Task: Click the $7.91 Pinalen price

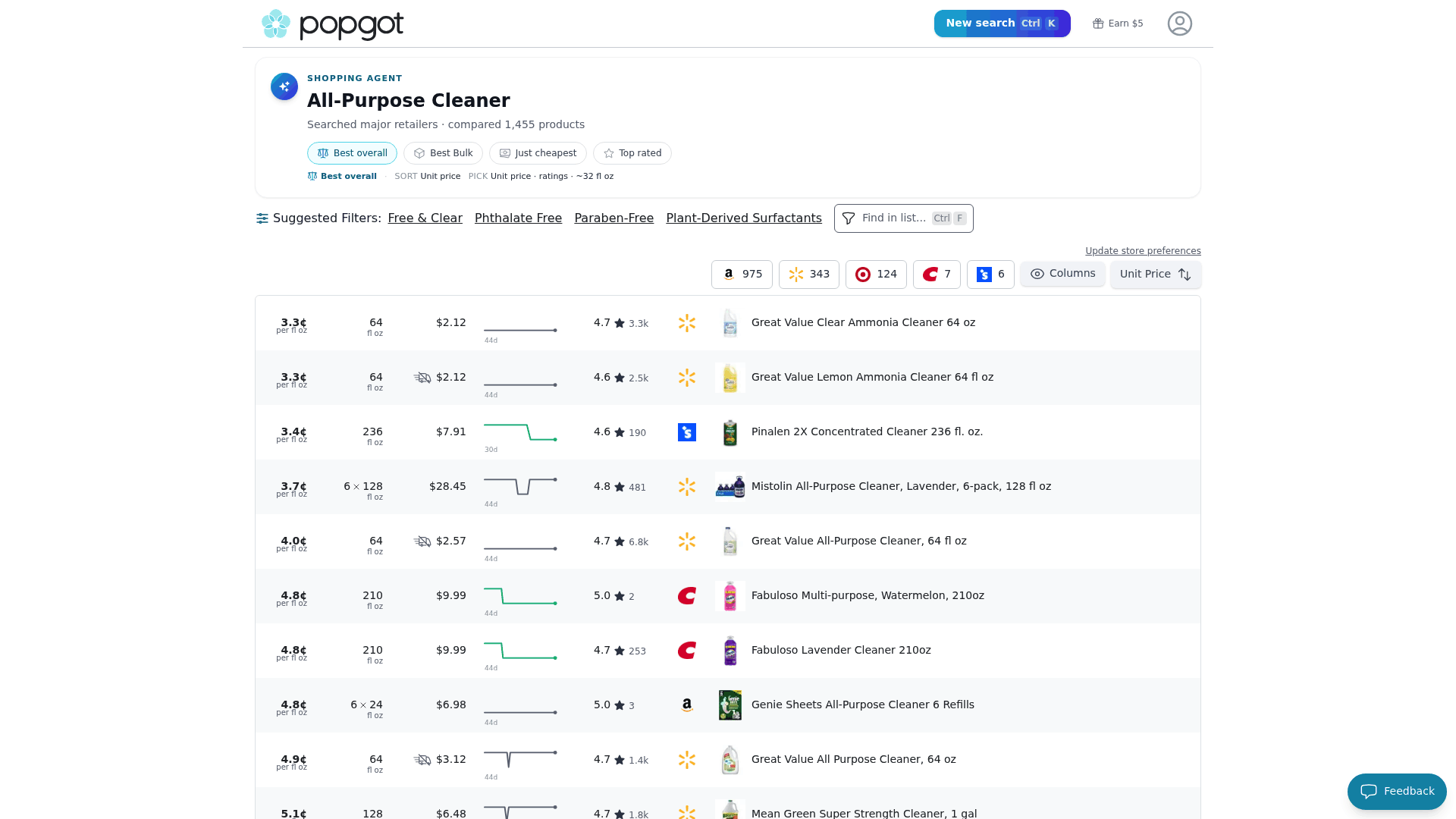Action: pyautogui.click(x=450, y=431)
